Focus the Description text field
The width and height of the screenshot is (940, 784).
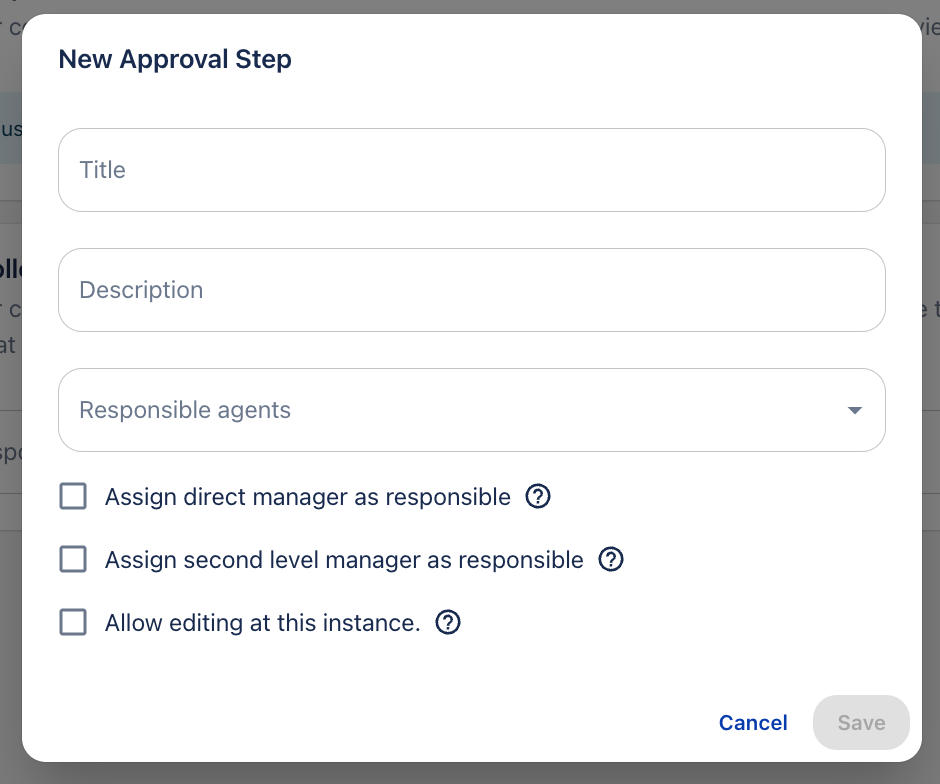[x=472, y=290]
